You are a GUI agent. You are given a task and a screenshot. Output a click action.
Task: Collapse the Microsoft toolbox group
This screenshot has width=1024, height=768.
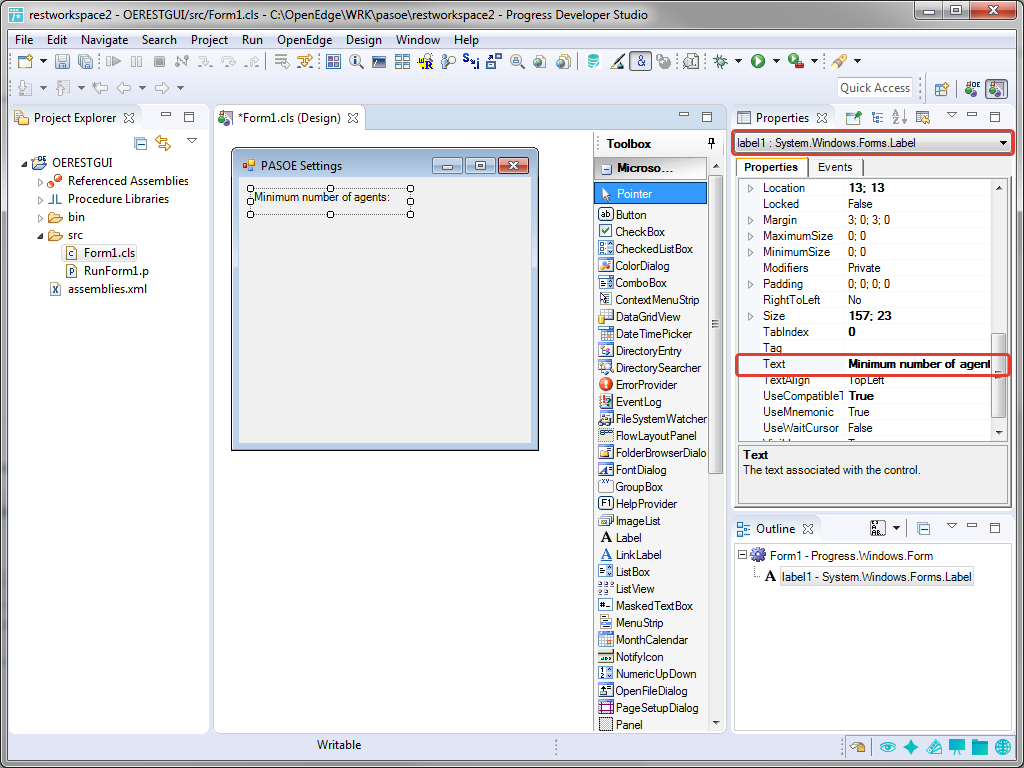coord(606,168)
